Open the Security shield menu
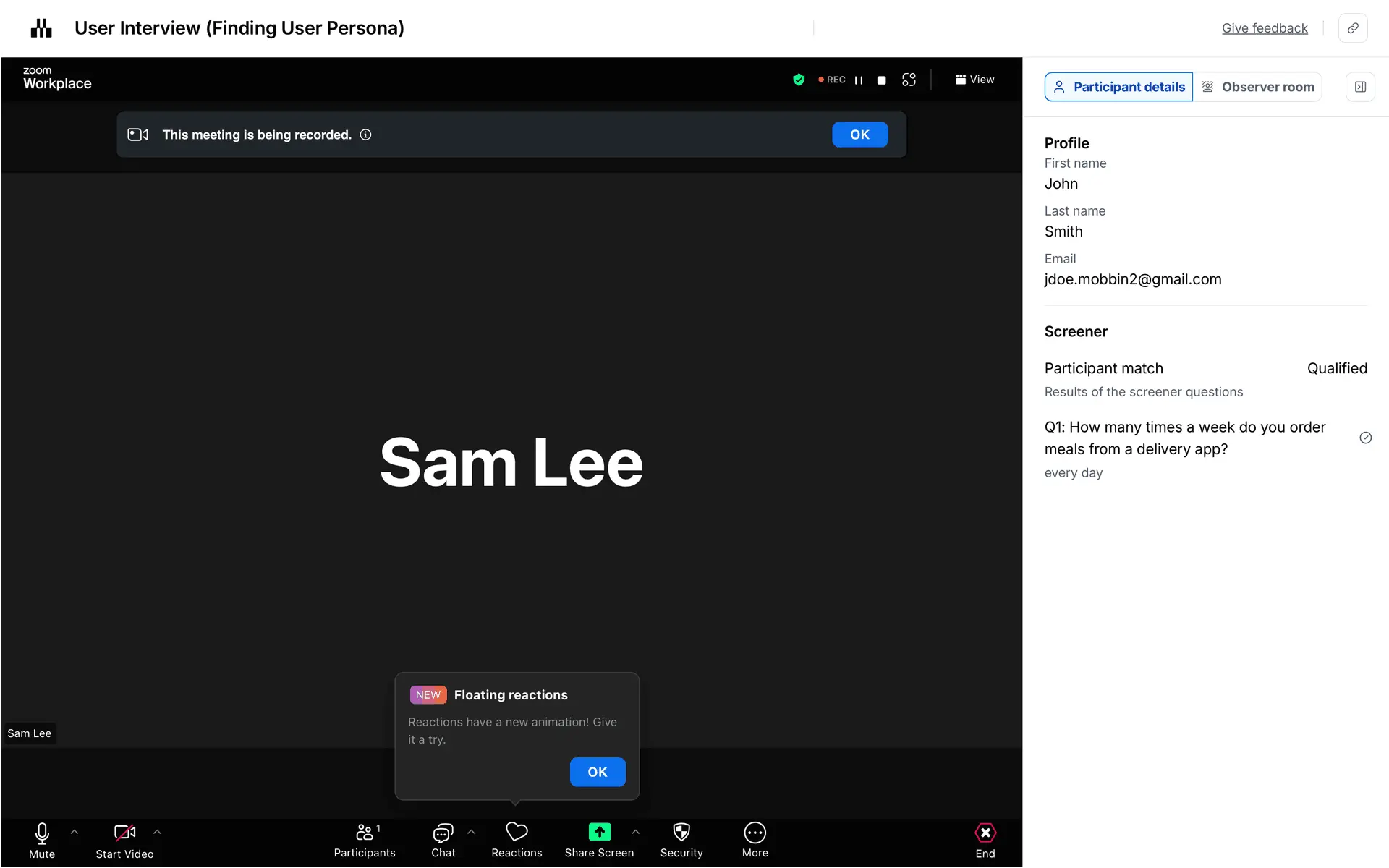The width and height of the screenshot is (1389, 868). tap(681, 840)
